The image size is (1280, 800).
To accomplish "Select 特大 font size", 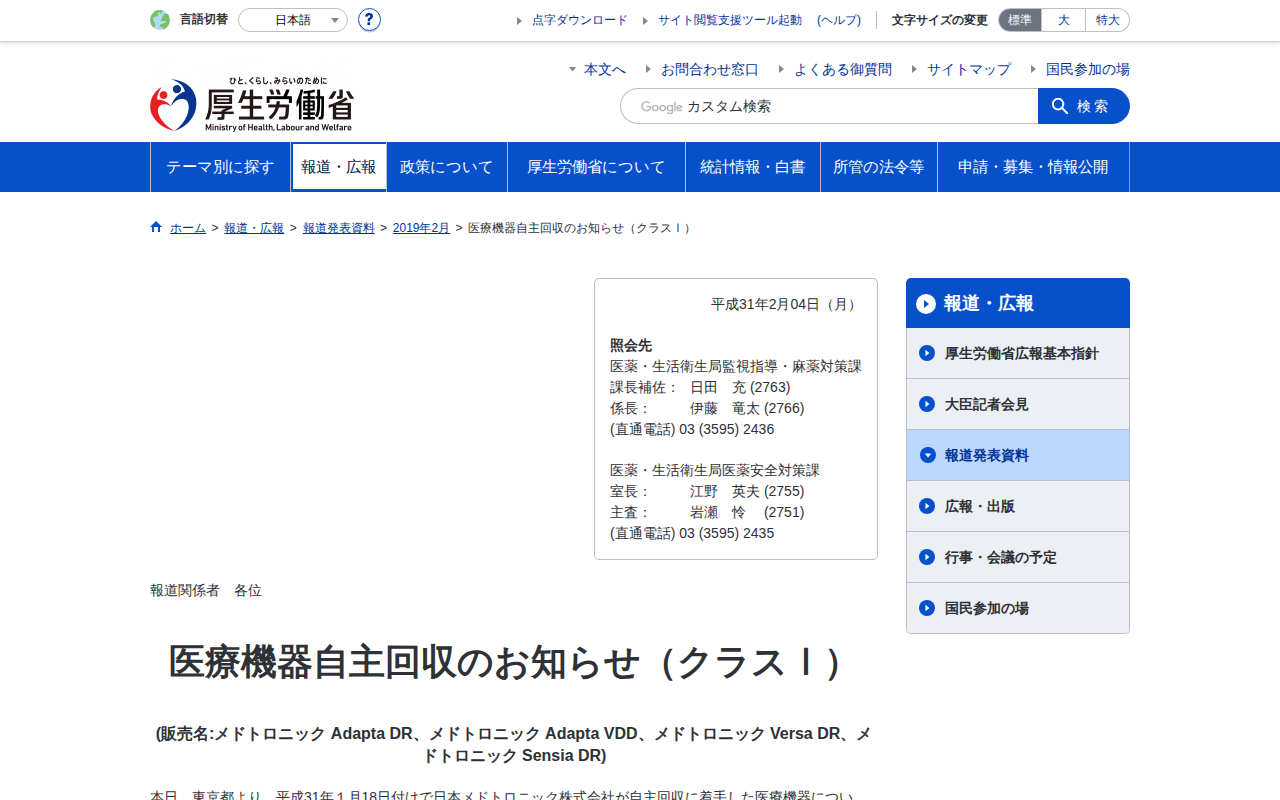I will [1108, 20].
